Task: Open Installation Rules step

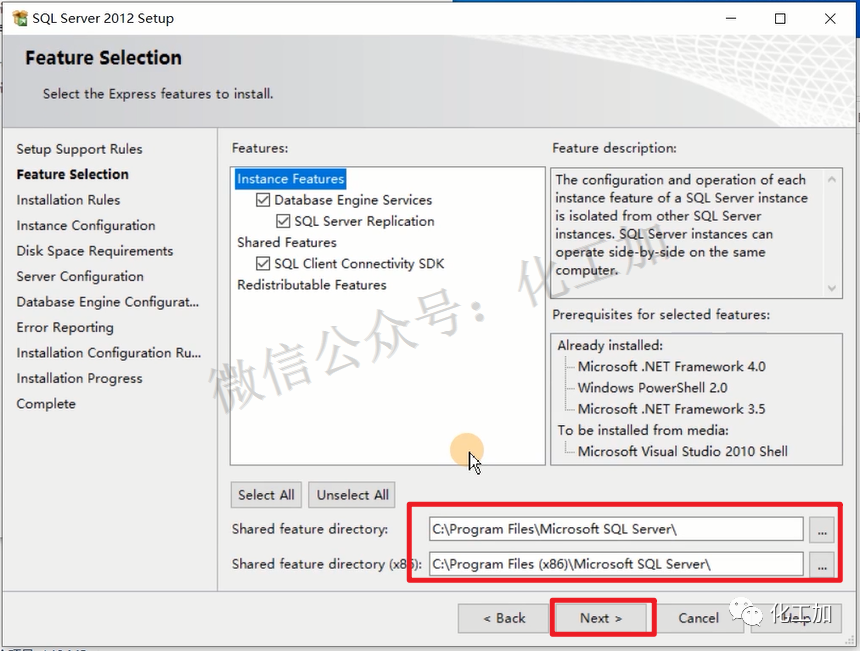Action: (x=68, y=200)
